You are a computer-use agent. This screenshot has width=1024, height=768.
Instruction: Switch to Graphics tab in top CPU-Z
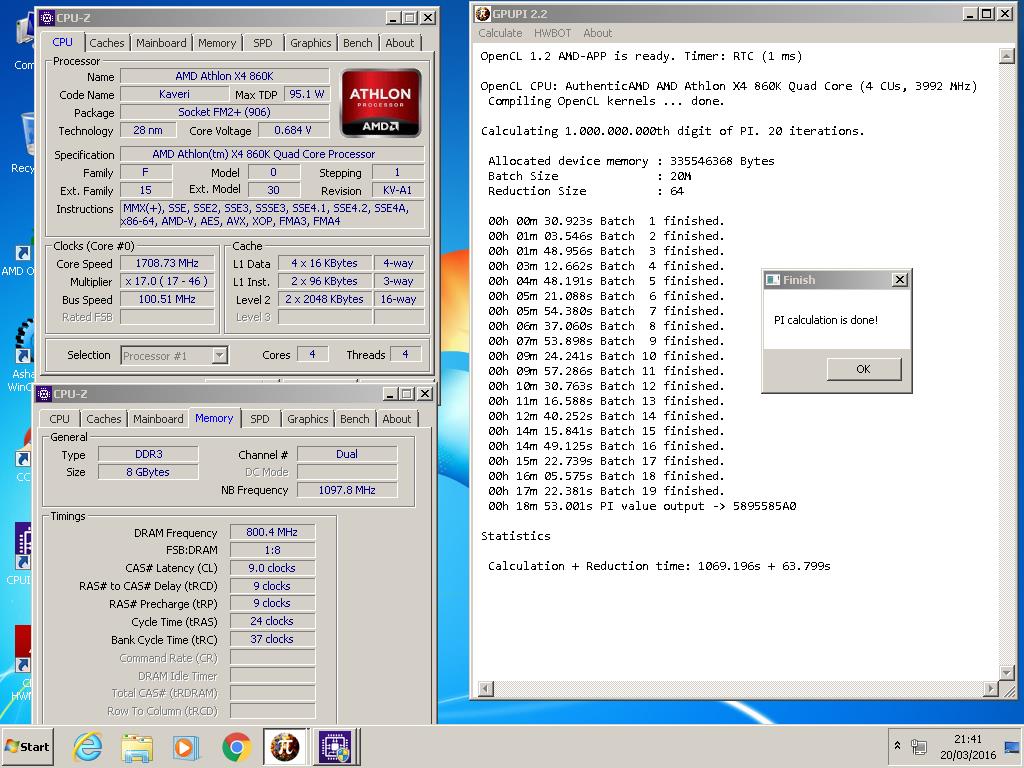click(311, 42)
